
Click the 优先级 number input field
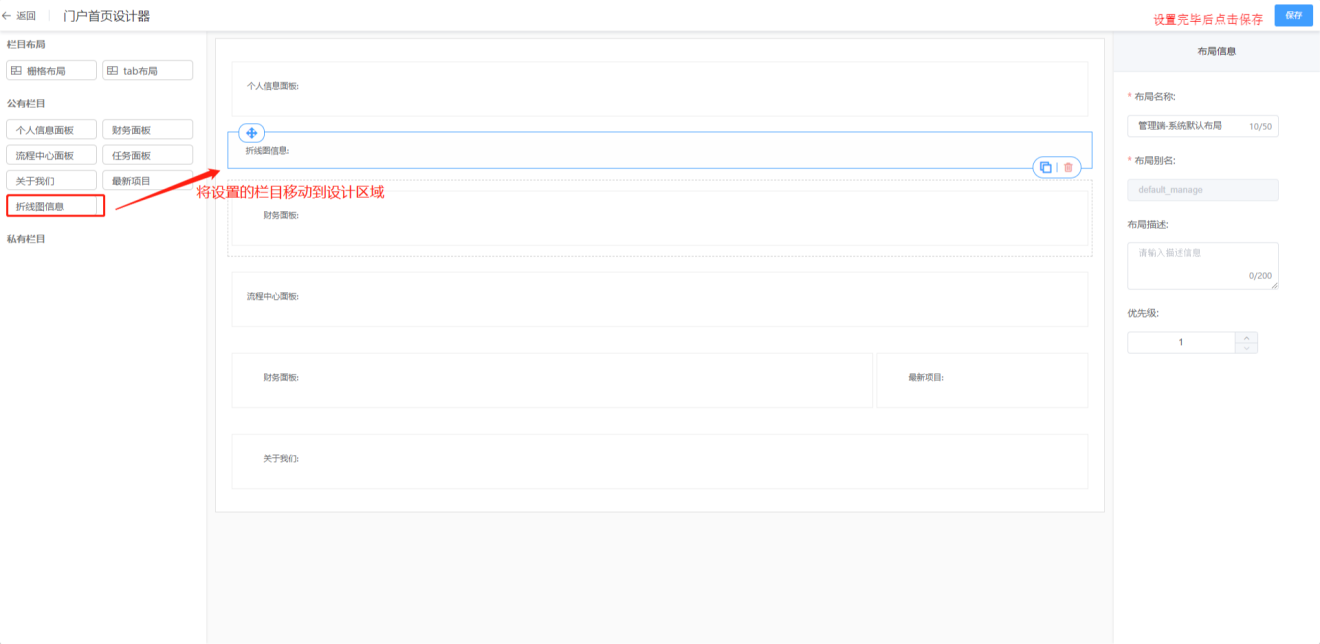1181,342
